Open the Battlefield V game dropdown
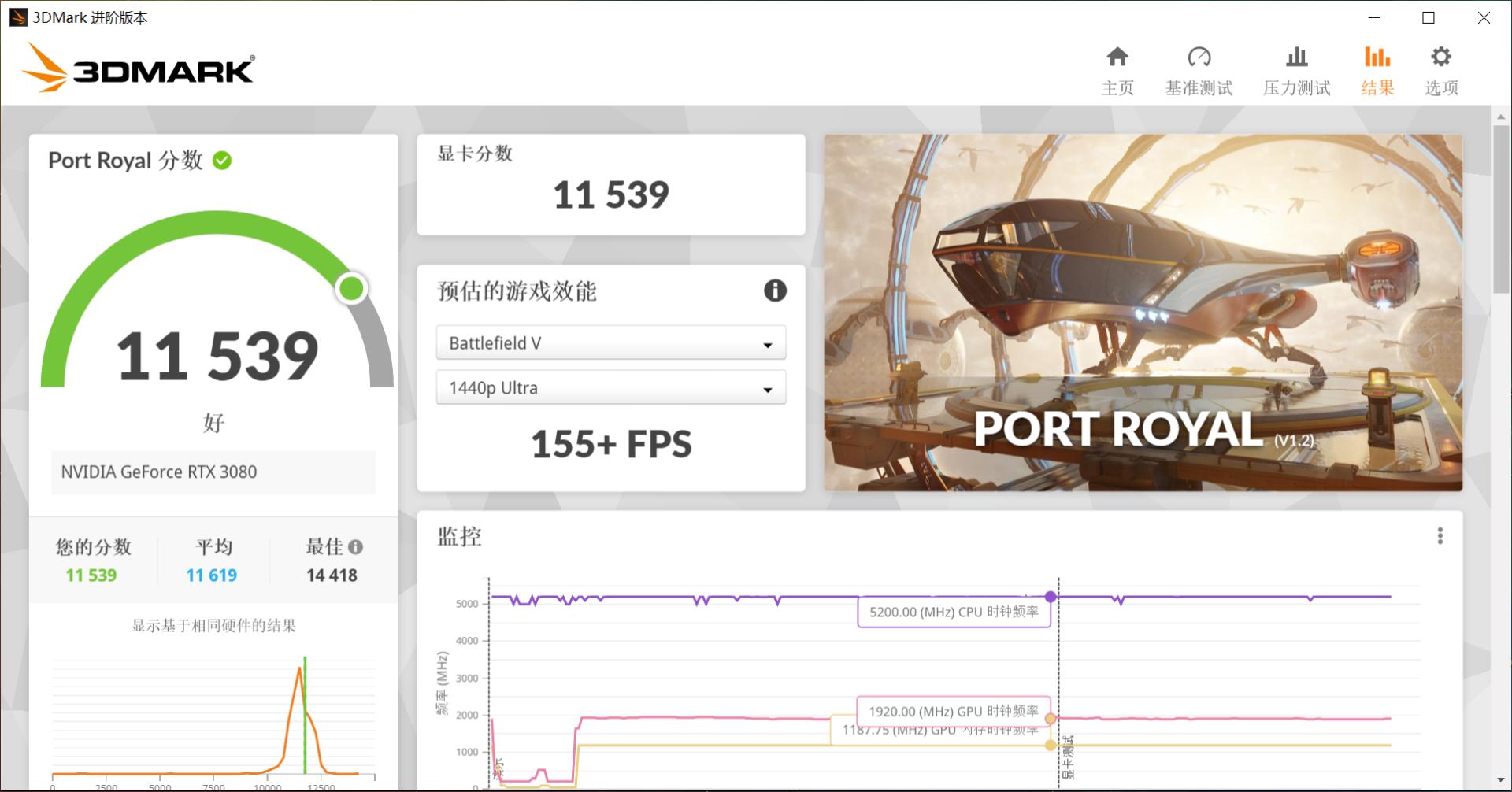1512x792 pixels. click(610, 342)
